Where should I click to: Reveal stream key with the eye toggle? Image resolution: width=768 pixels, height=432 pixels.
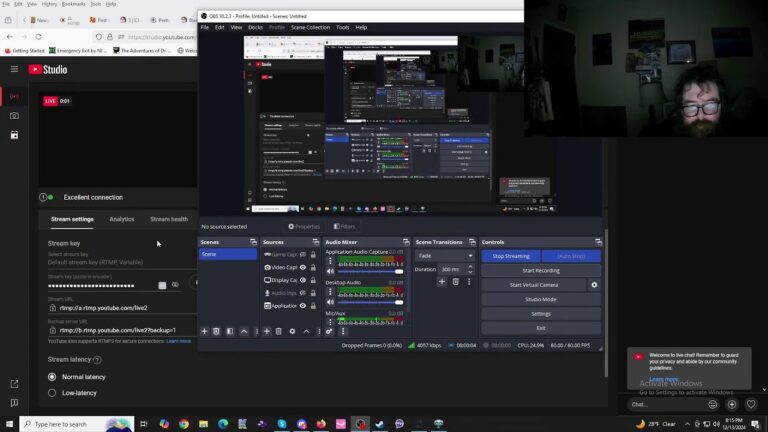pos(175,285)
